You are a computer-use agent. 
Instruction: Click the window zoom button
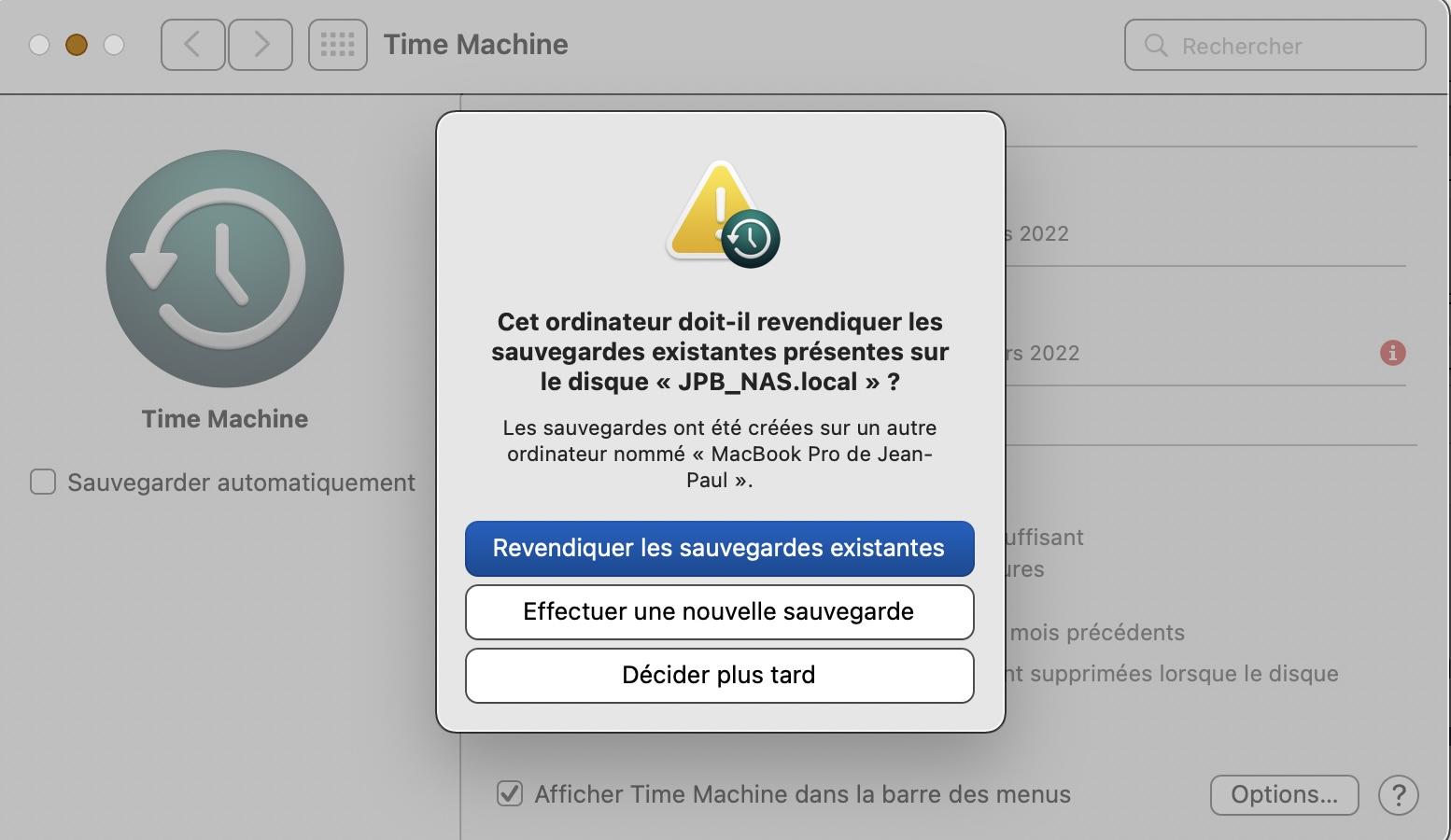point(114,45)
